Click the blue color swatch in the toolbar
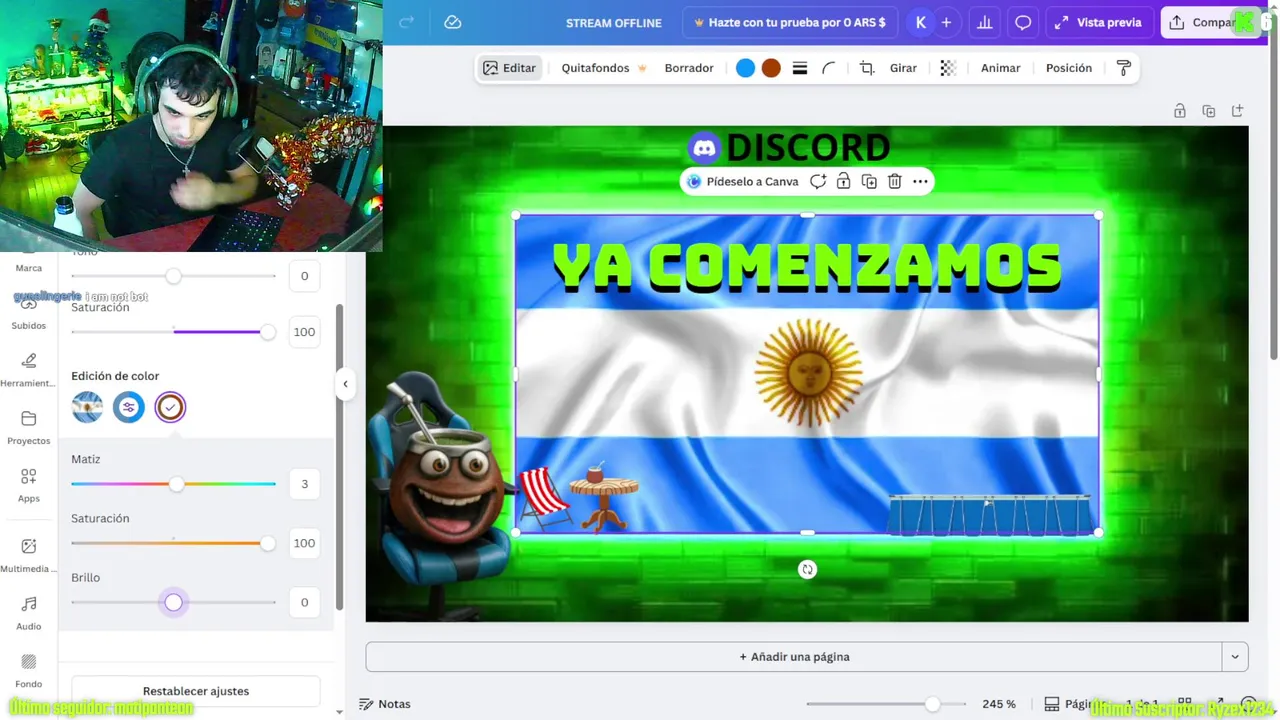1280x720 pixels. [x=745, y=68]
